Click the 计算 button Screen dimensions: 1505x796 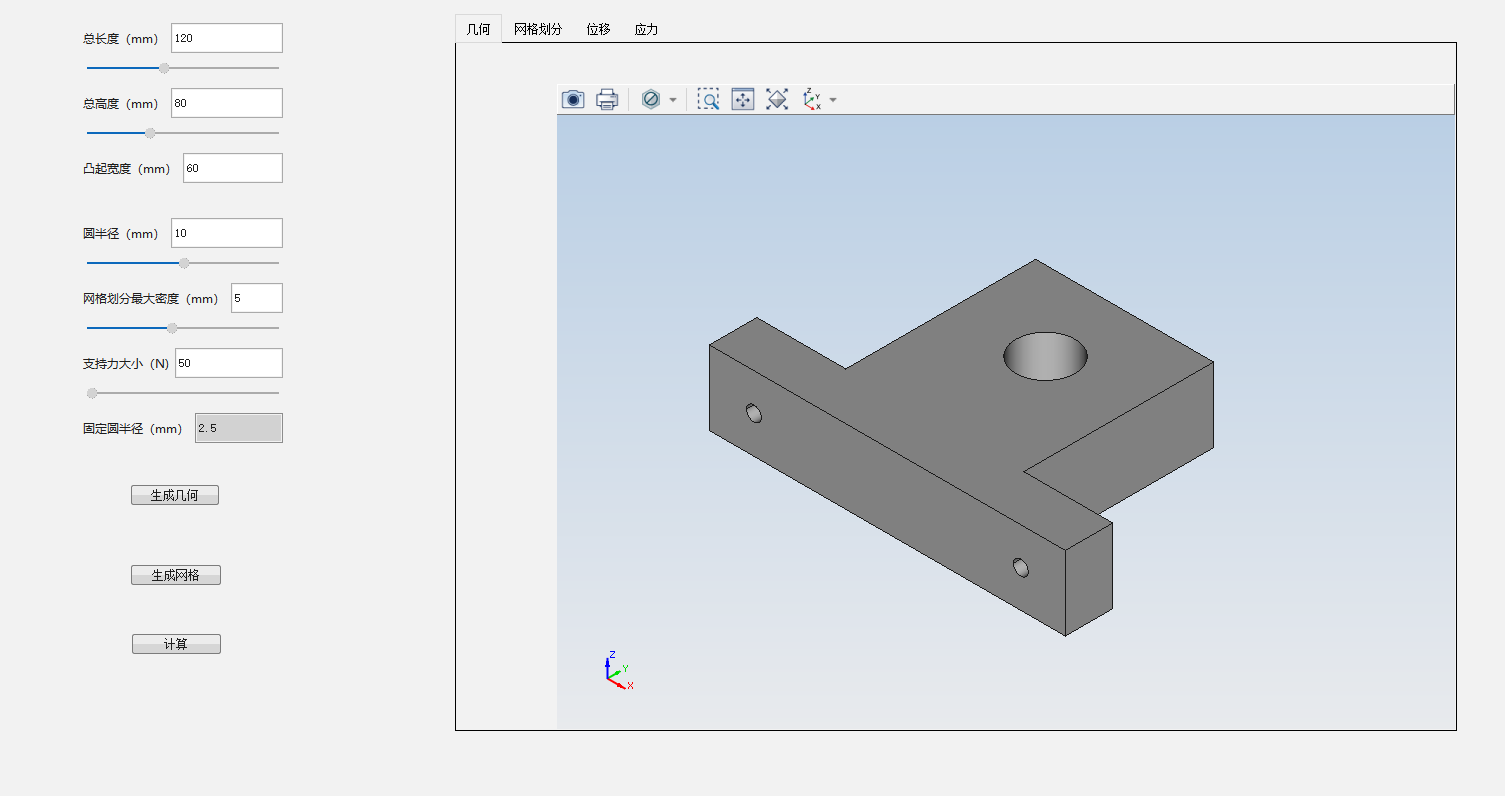176,644
